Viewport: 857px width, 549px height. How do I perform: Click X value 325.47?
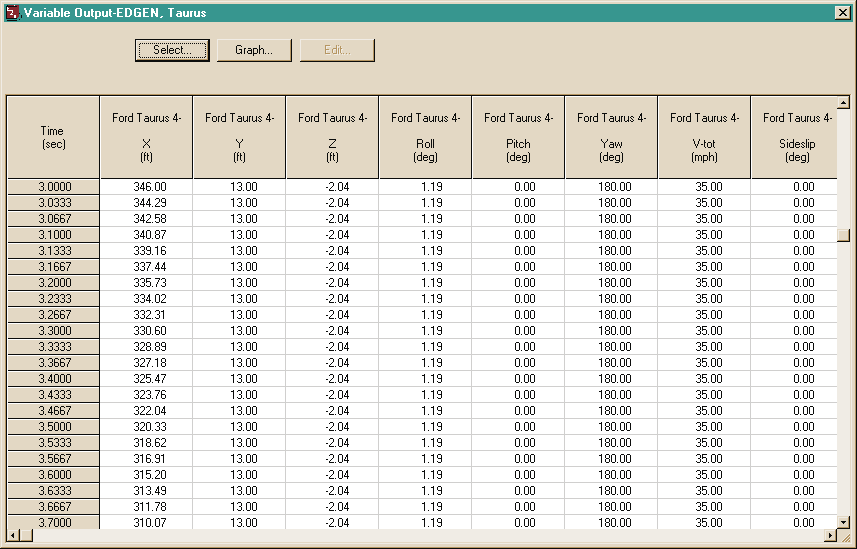[x=146, y=378]
